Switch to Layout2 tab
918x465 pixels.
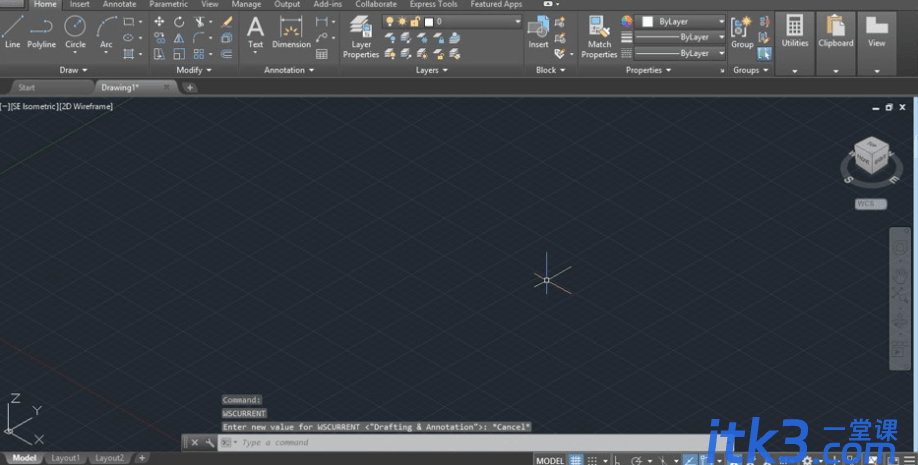[x=109, y=458]
